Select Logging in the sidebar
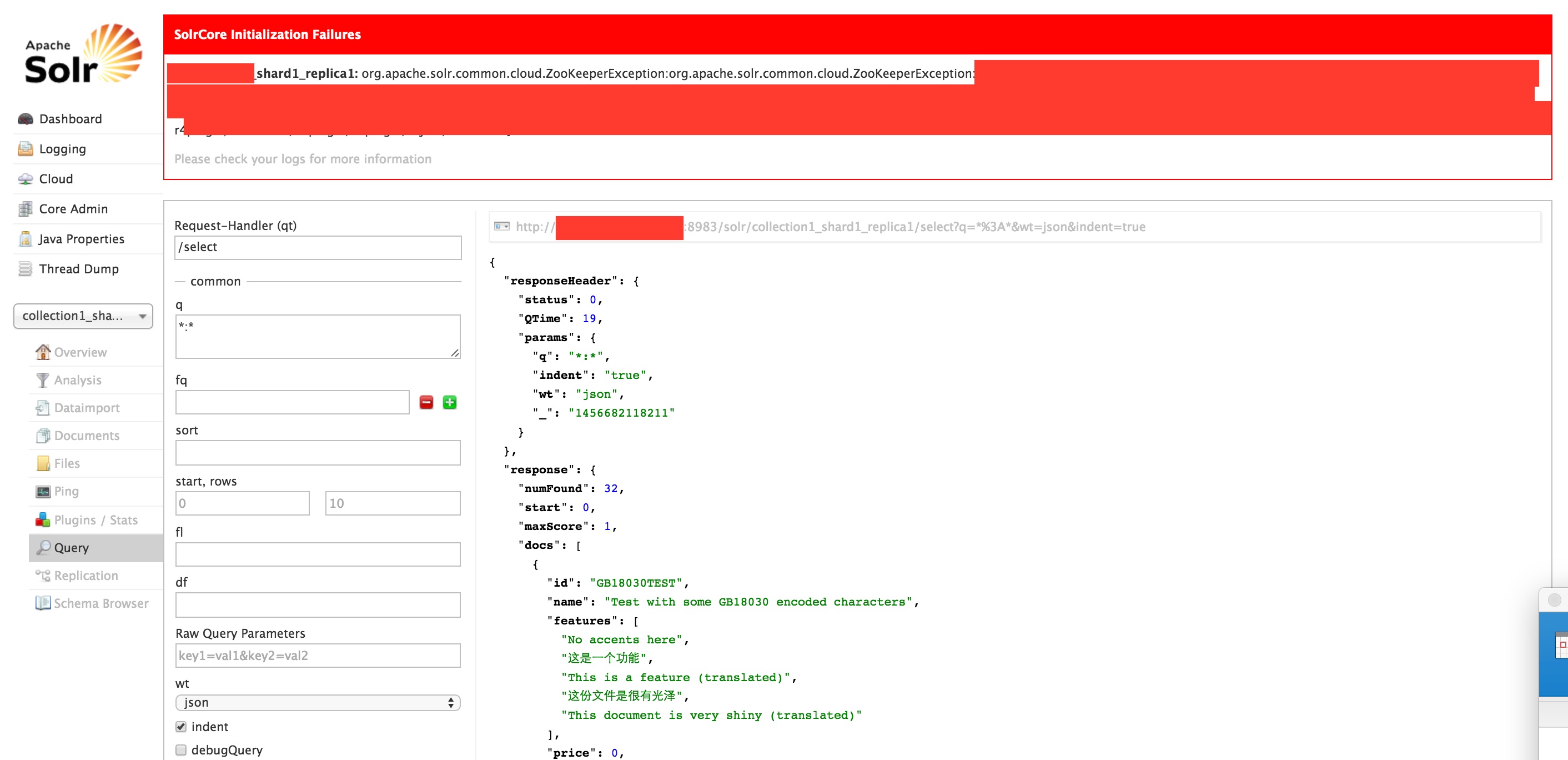 click(x=63, y=148)
